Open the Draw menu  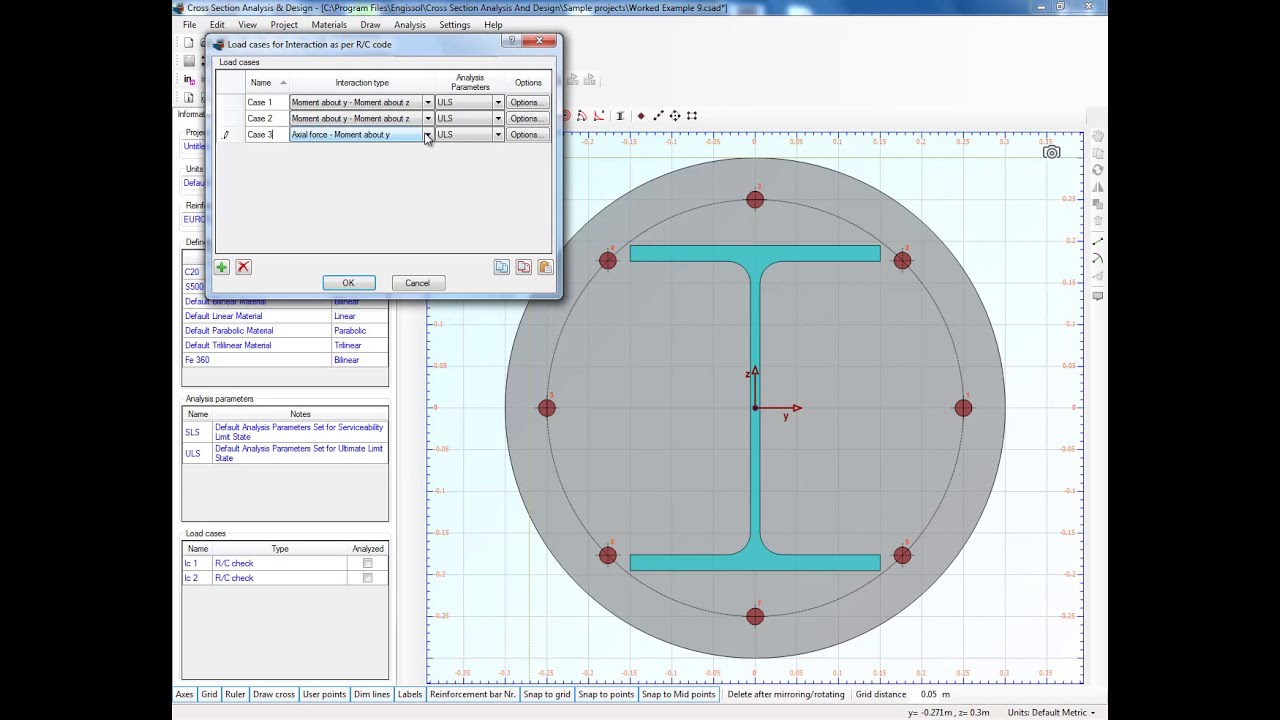pos(370,24)
